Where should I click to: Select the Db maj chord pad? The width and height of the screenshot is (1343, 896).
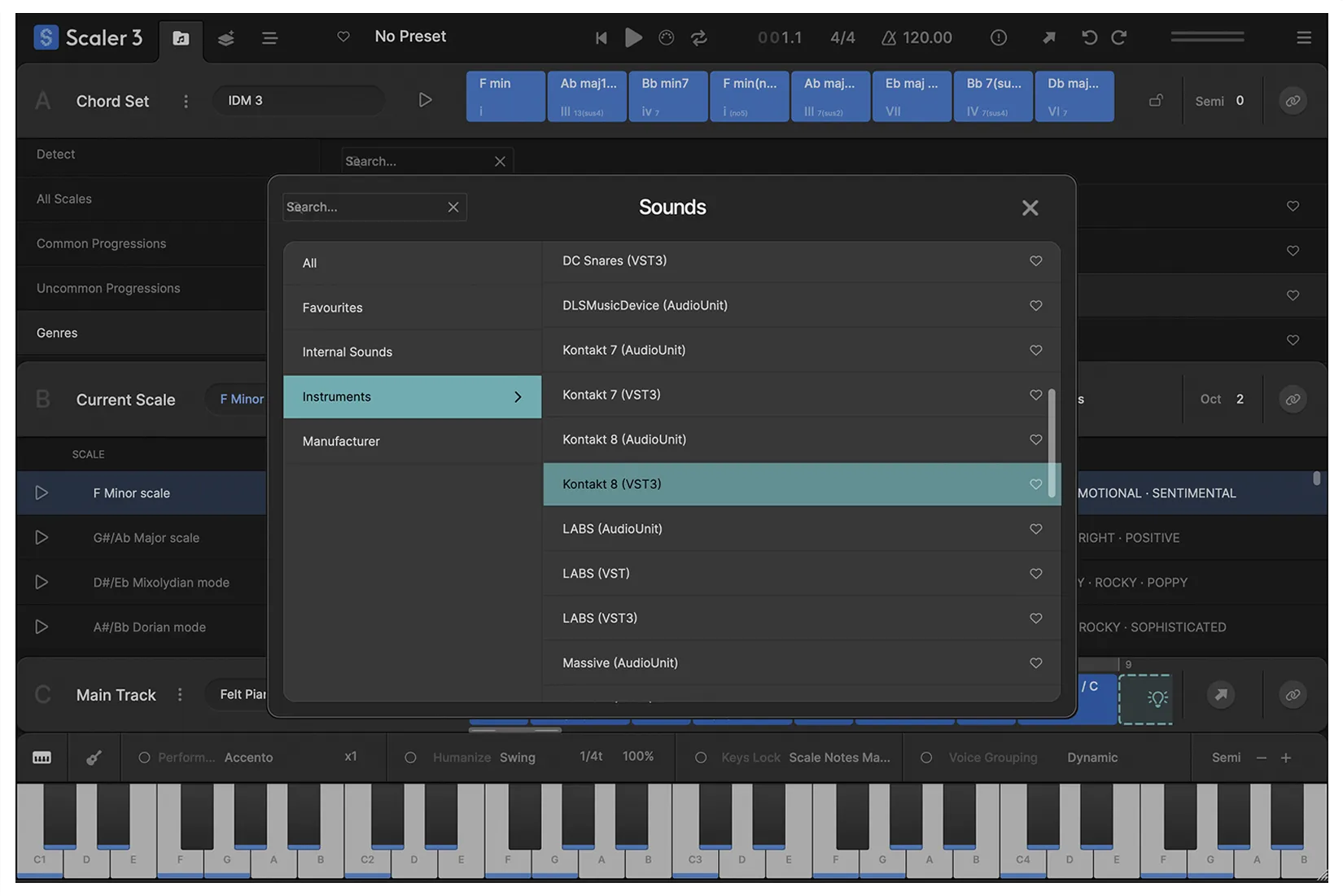[x=1074, y=97]
